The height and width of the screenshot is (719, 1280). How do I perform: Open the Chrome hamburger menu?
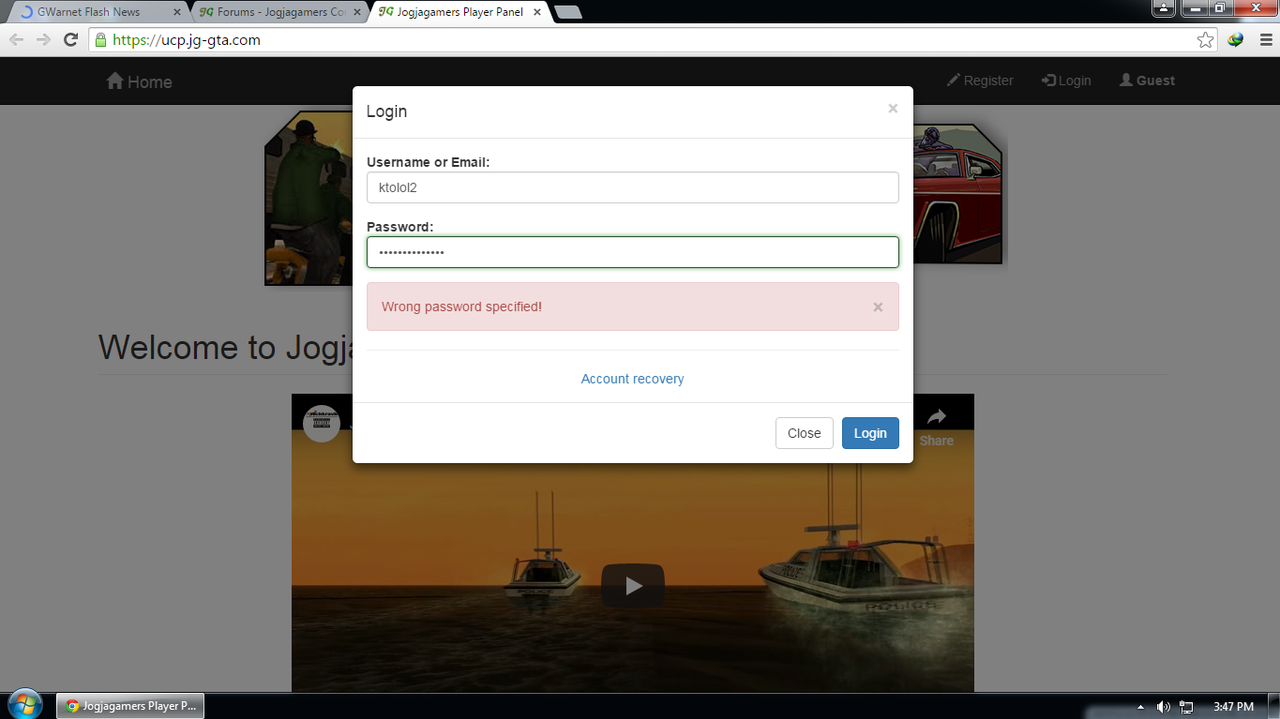coord(1265,40)
